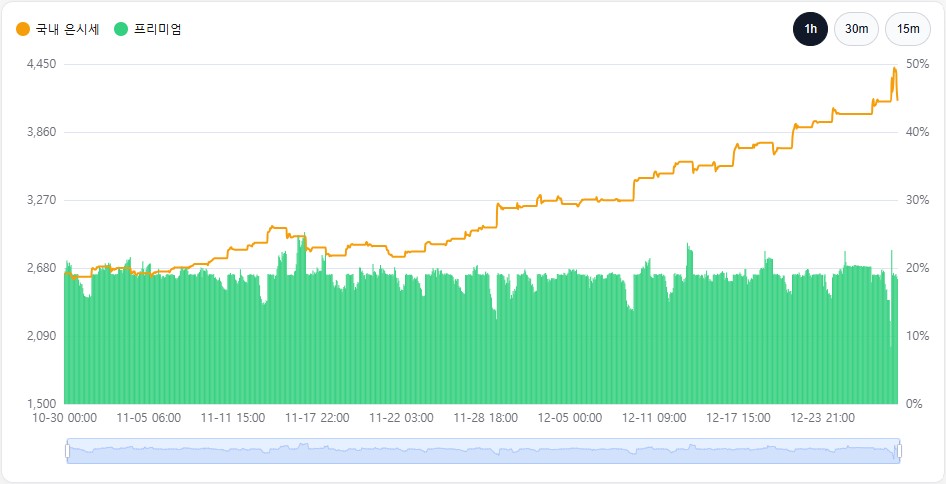This screenshot has height=484, width=946.
Task: Select the 1h interval button
Action: click(x=810, y=29)
